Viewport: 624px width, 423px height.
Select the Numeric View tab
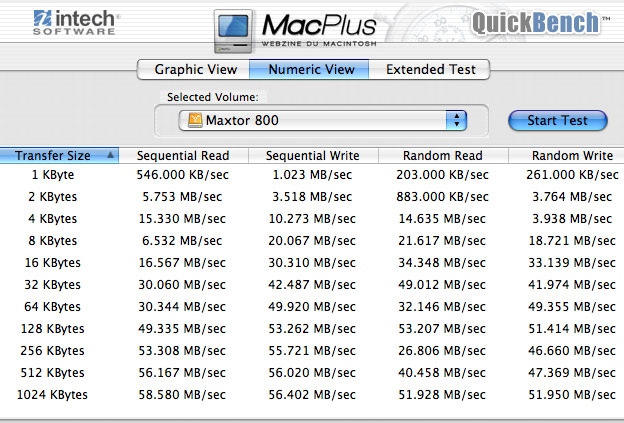point(309,70)
